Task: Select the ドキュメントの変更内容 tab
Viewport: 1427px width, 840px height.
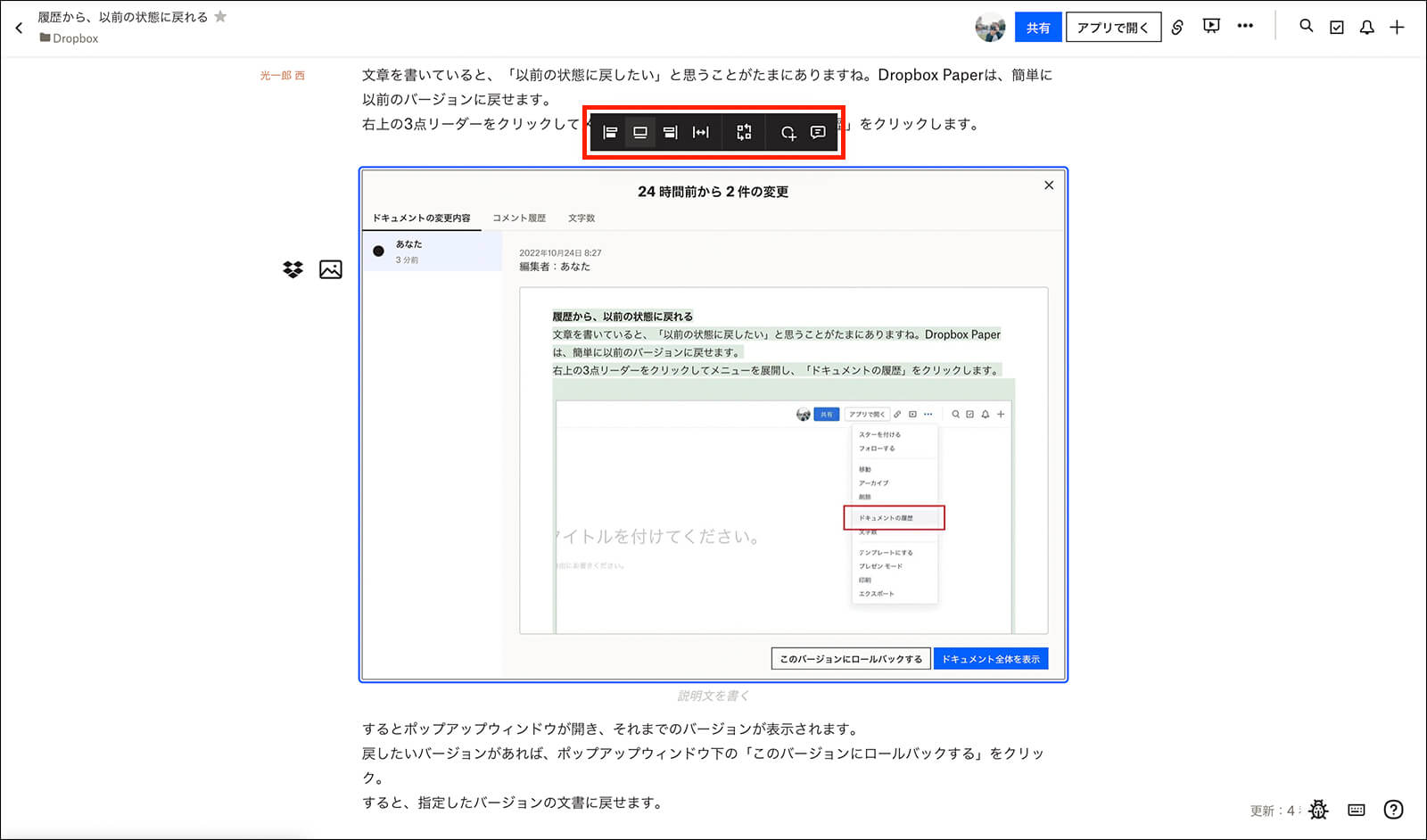Action: 421,218
